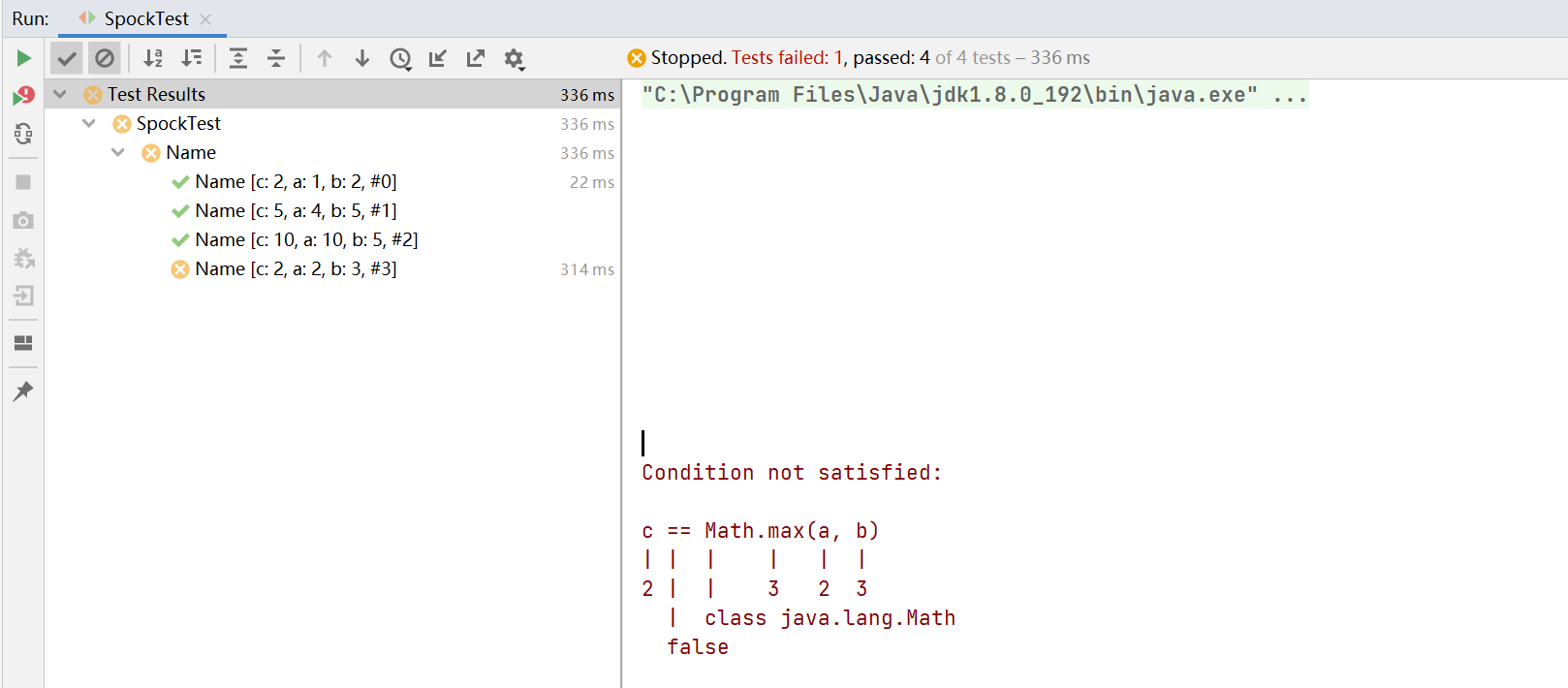Open test runner settings gear
This screenshot has height=688, width=1568.
514,58
